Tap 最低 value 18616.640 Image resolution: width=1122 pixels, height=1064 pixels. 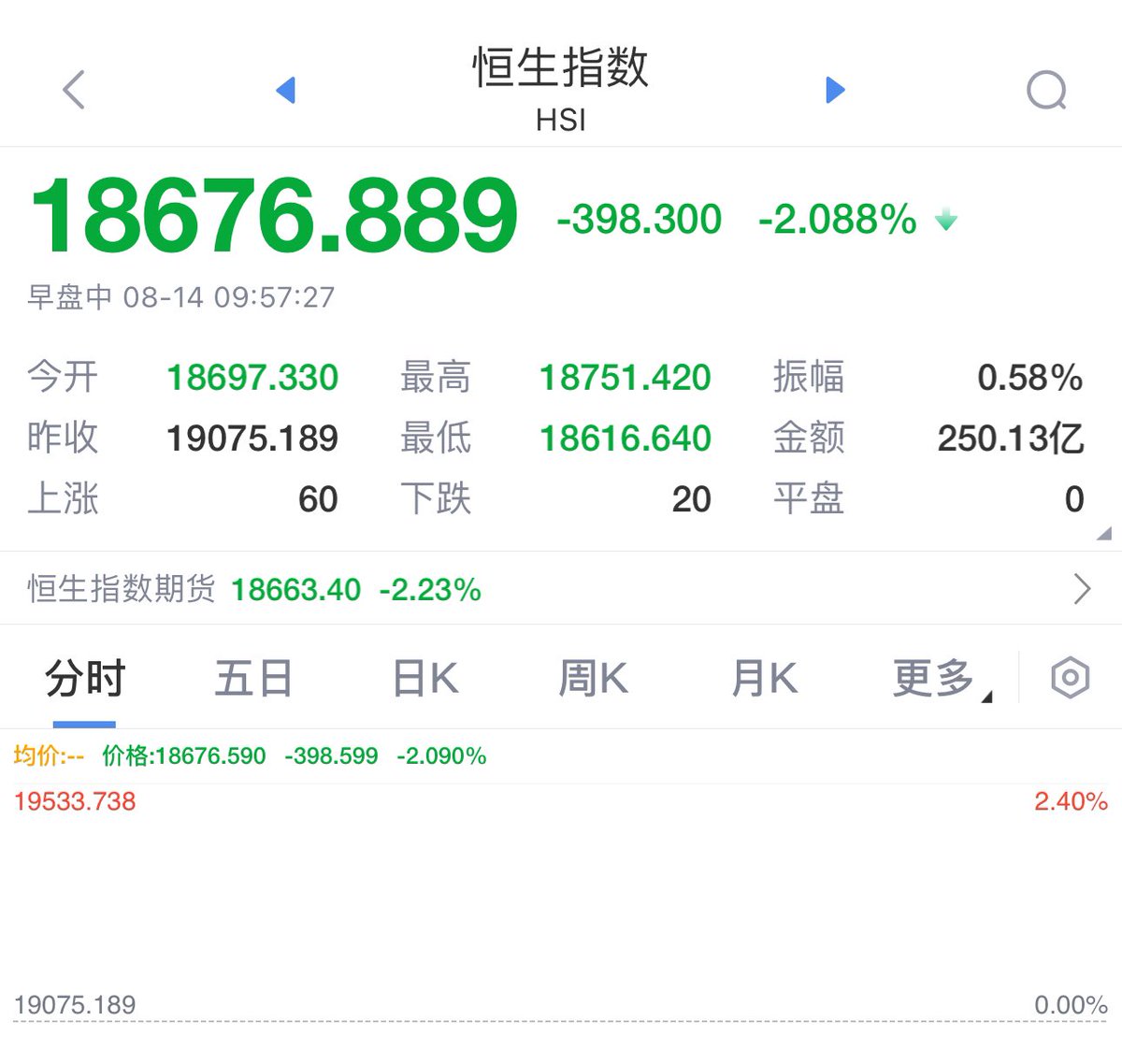[626, 439]
